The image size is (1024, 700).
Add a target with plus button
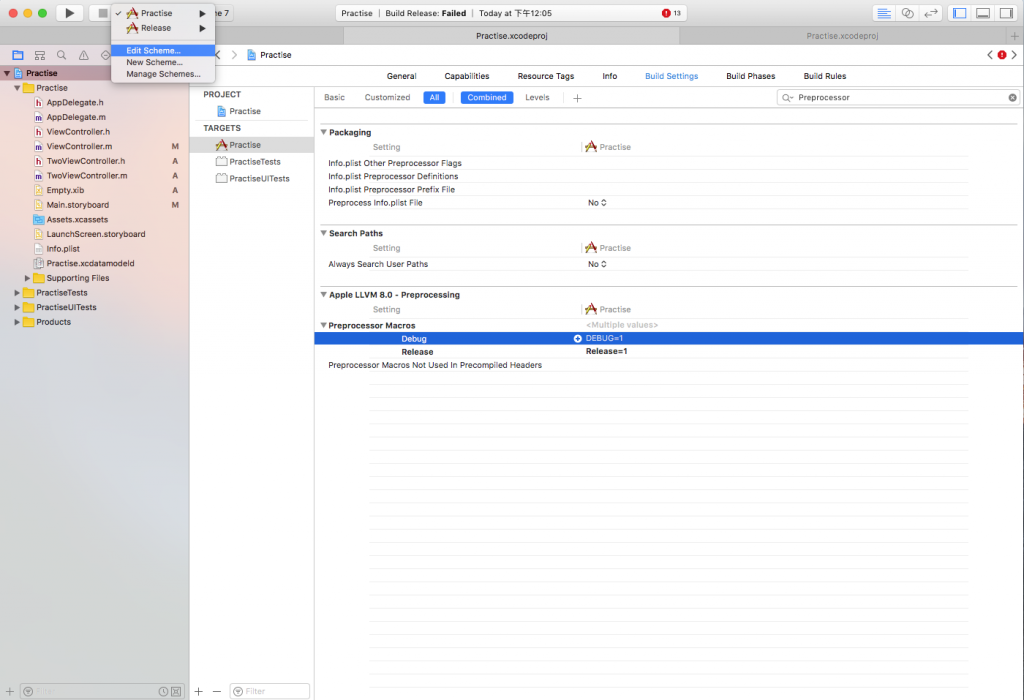click(x=199, y=691)
